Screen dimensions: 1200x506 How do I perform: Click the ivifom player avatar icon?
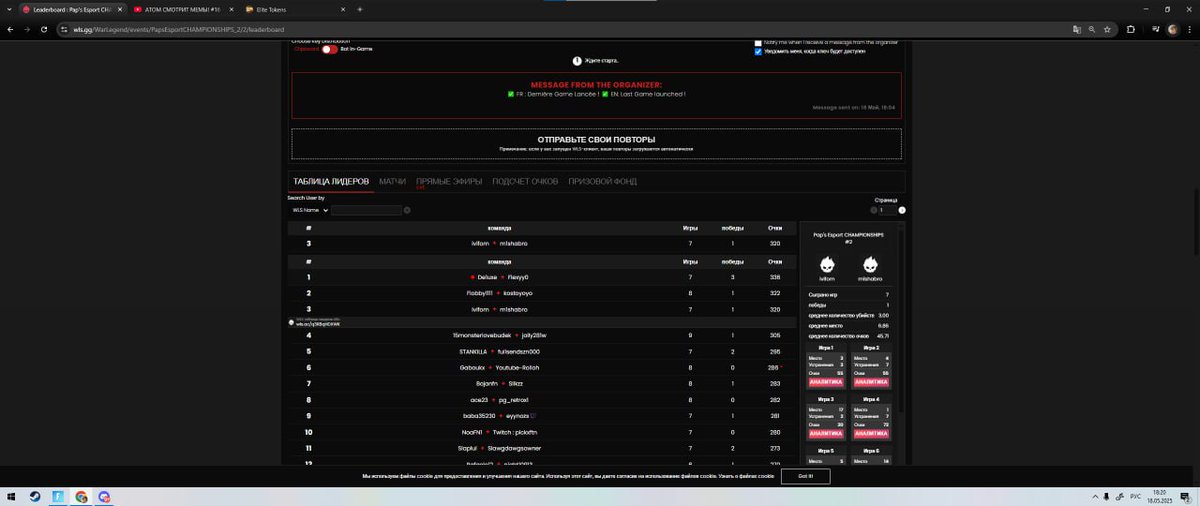(827, 264)
